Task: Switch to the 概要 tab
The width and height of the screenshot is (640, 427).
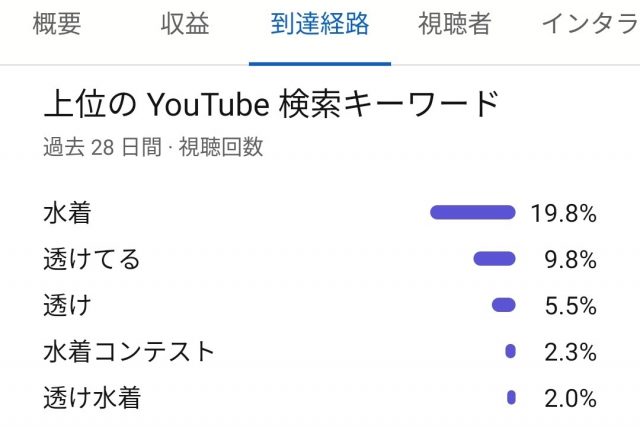Action: pos(57,26)
